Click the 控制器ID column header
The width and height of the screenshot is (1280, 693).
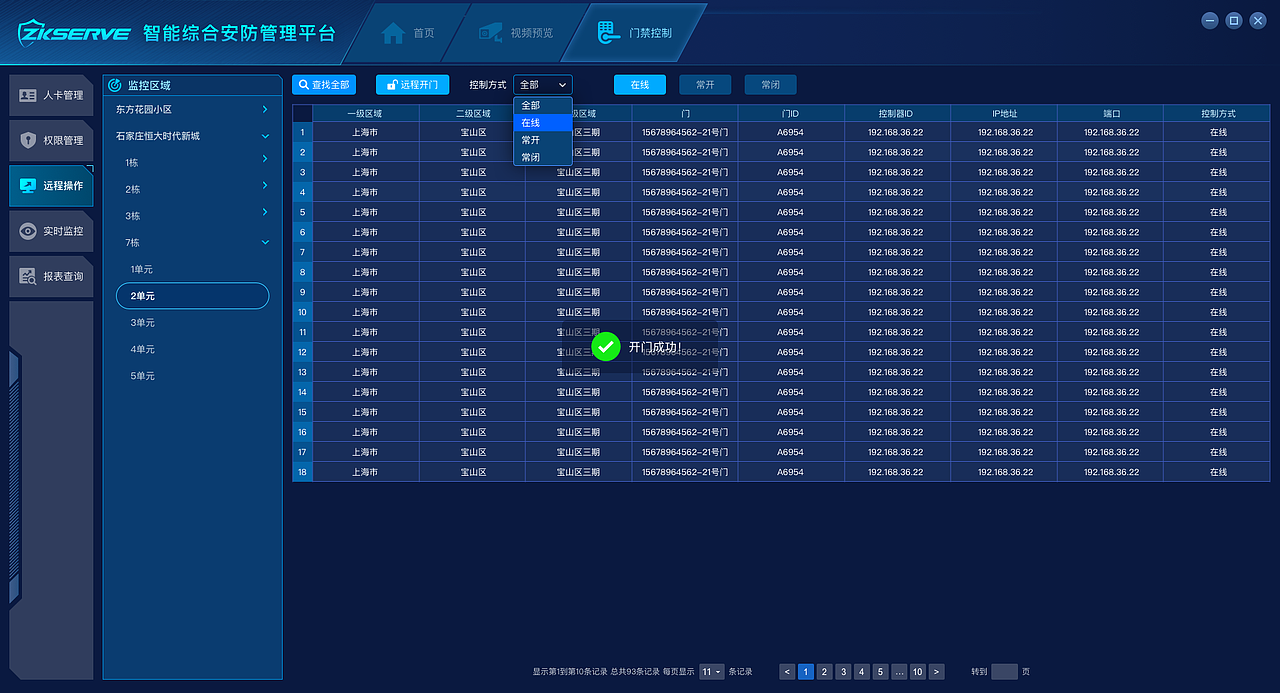[x=896, y=114]
